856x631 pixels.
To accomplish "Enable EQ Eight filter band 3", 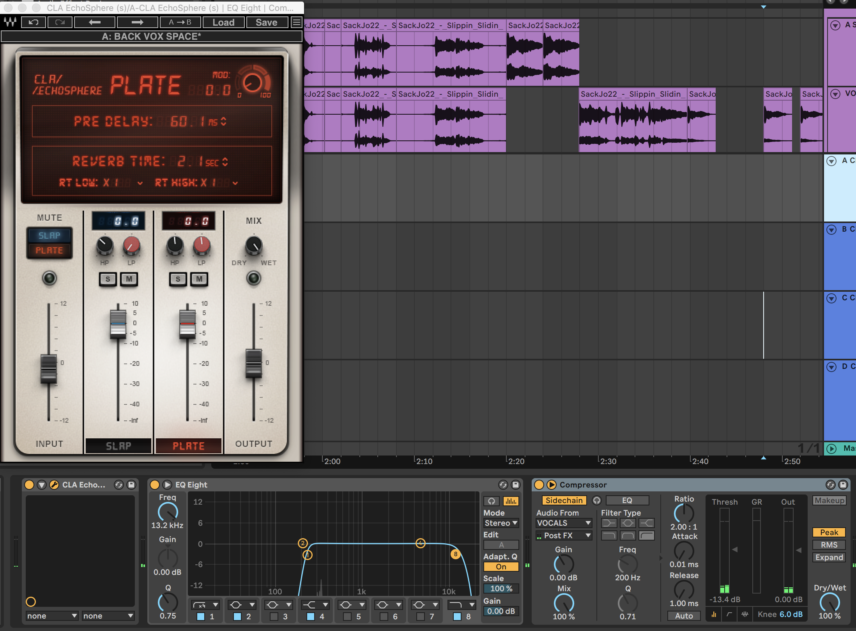I will coord(274,617).
